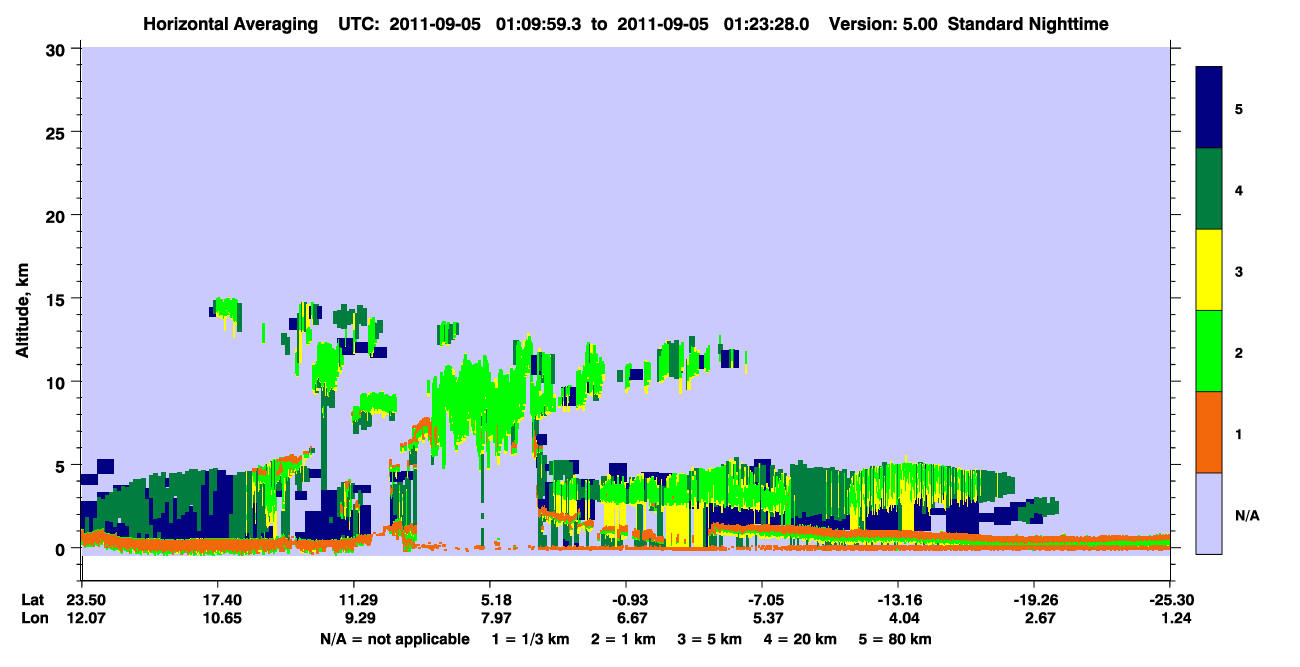The height and width of the screenshot is (667, 1300).
Task: Click the y-axis tick label 25
Action: [58, 132]
